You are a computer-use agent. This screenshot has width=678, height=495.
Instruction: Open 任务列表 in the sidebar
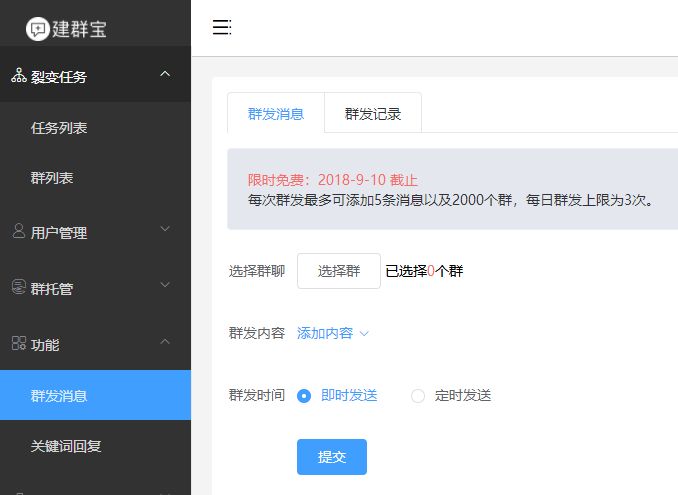tap(95, 128)
